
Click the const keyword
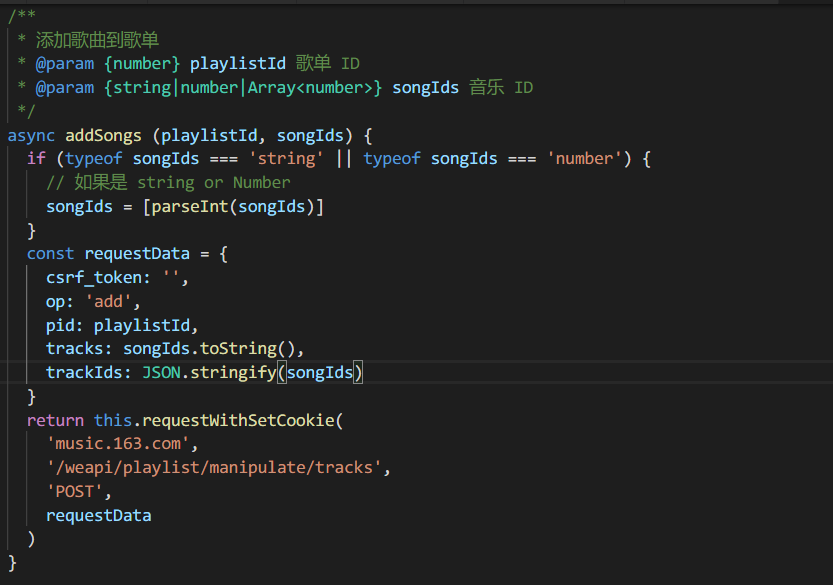[x=50, y=253]
